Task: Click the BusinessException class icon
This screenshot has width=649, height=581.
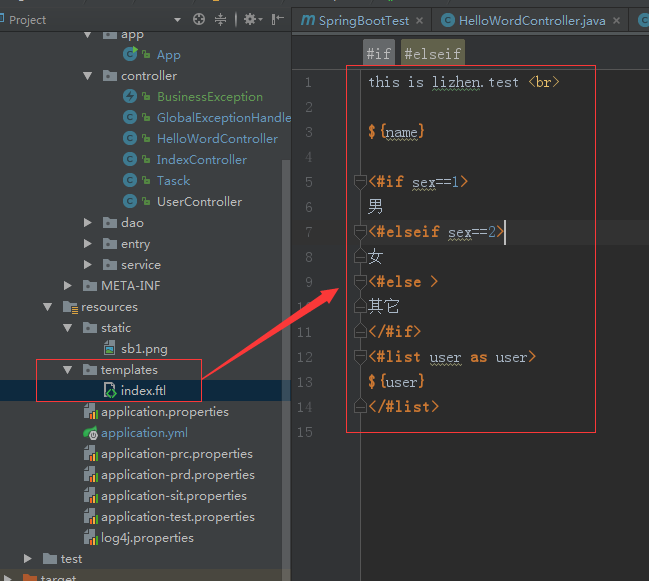Action: pyautogui.click(x=130, y=96)
